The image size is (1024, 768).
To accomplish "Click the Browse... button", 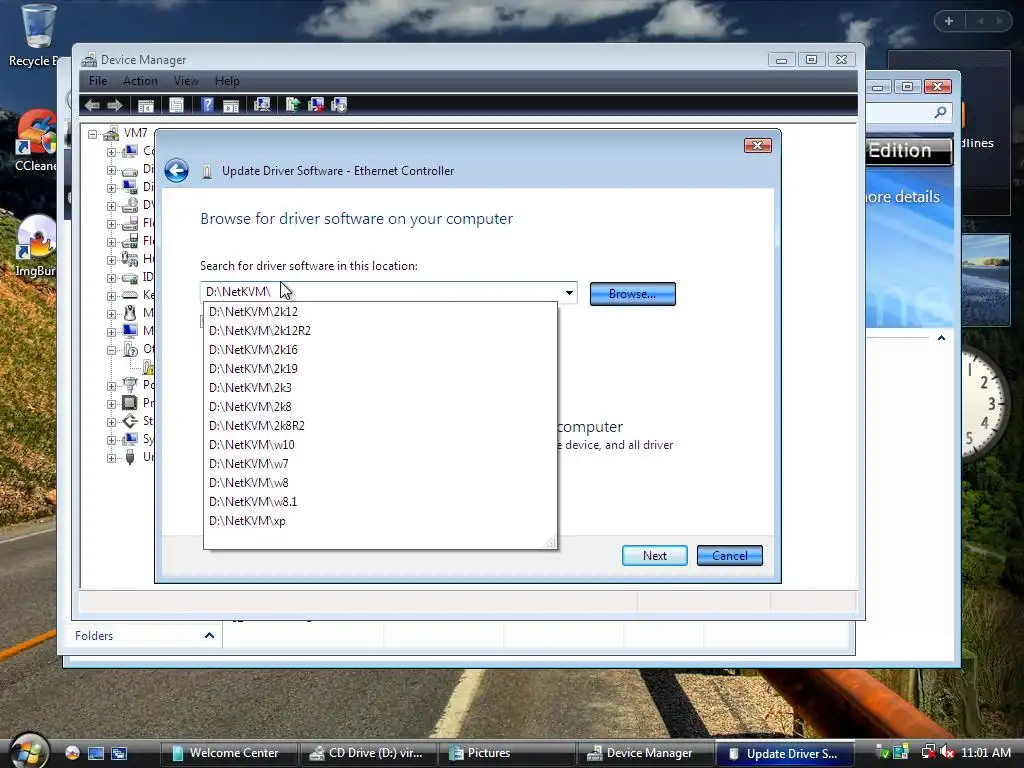I will 632,294.
